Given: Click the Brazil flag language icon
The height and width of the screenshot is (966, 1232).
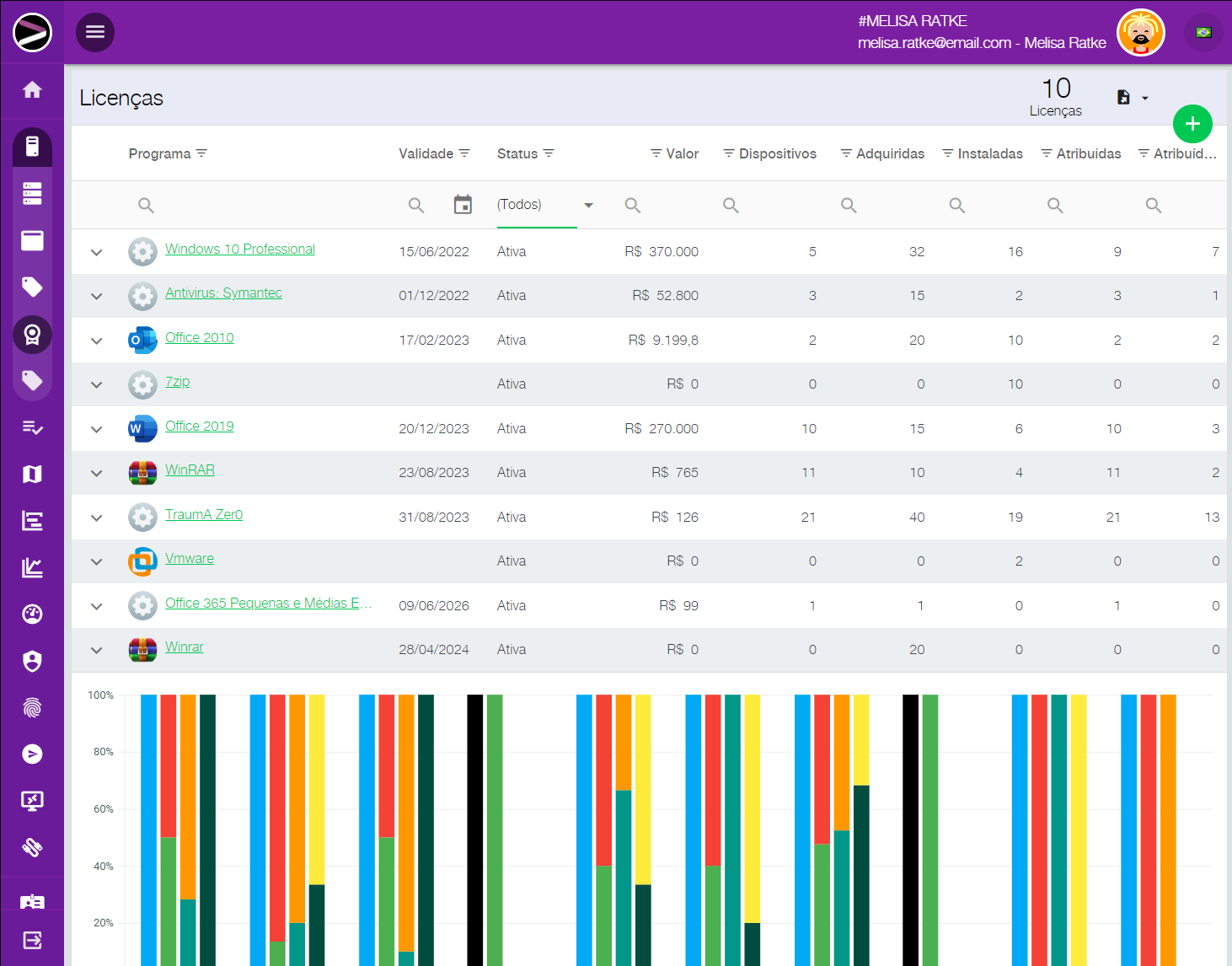Looking at the screenshot, I should tap(1203, 32).
